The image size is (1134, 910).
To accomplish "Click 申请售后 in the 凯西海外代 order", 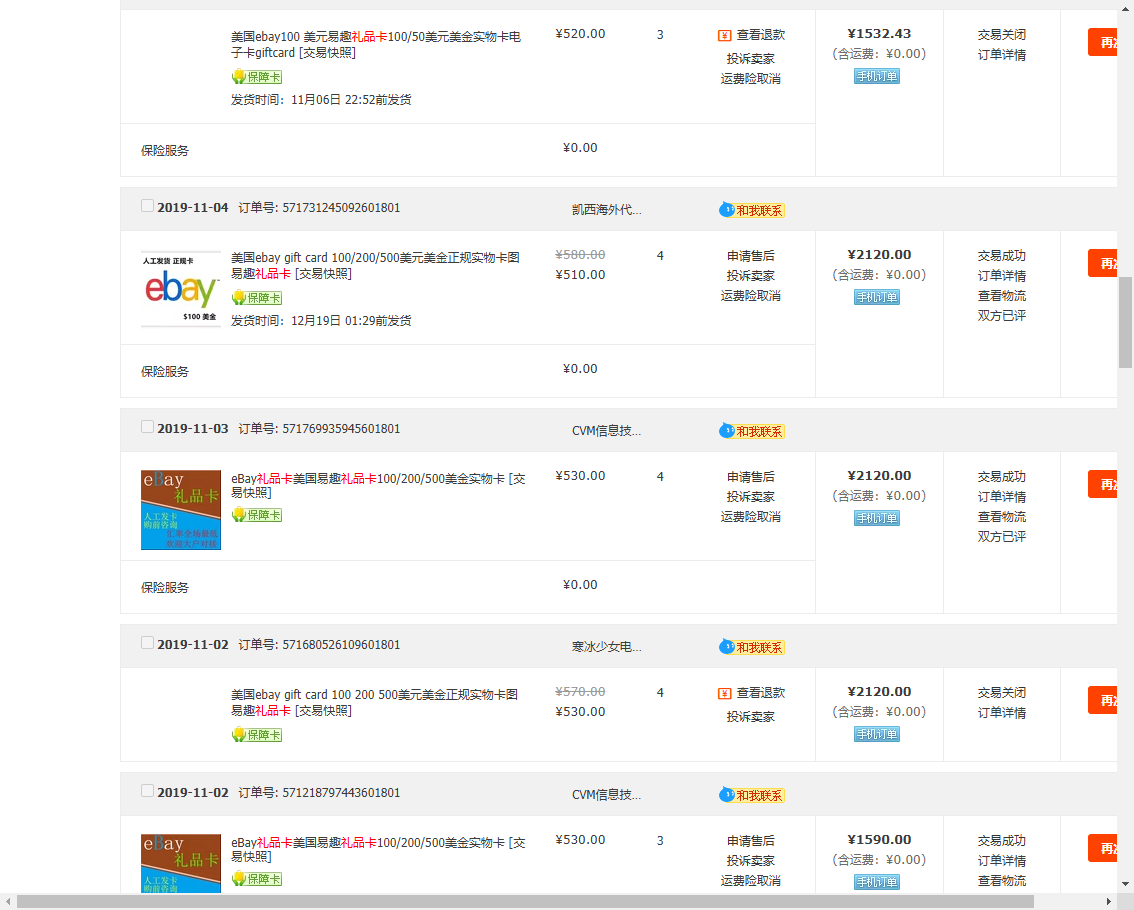I will 751,256.
